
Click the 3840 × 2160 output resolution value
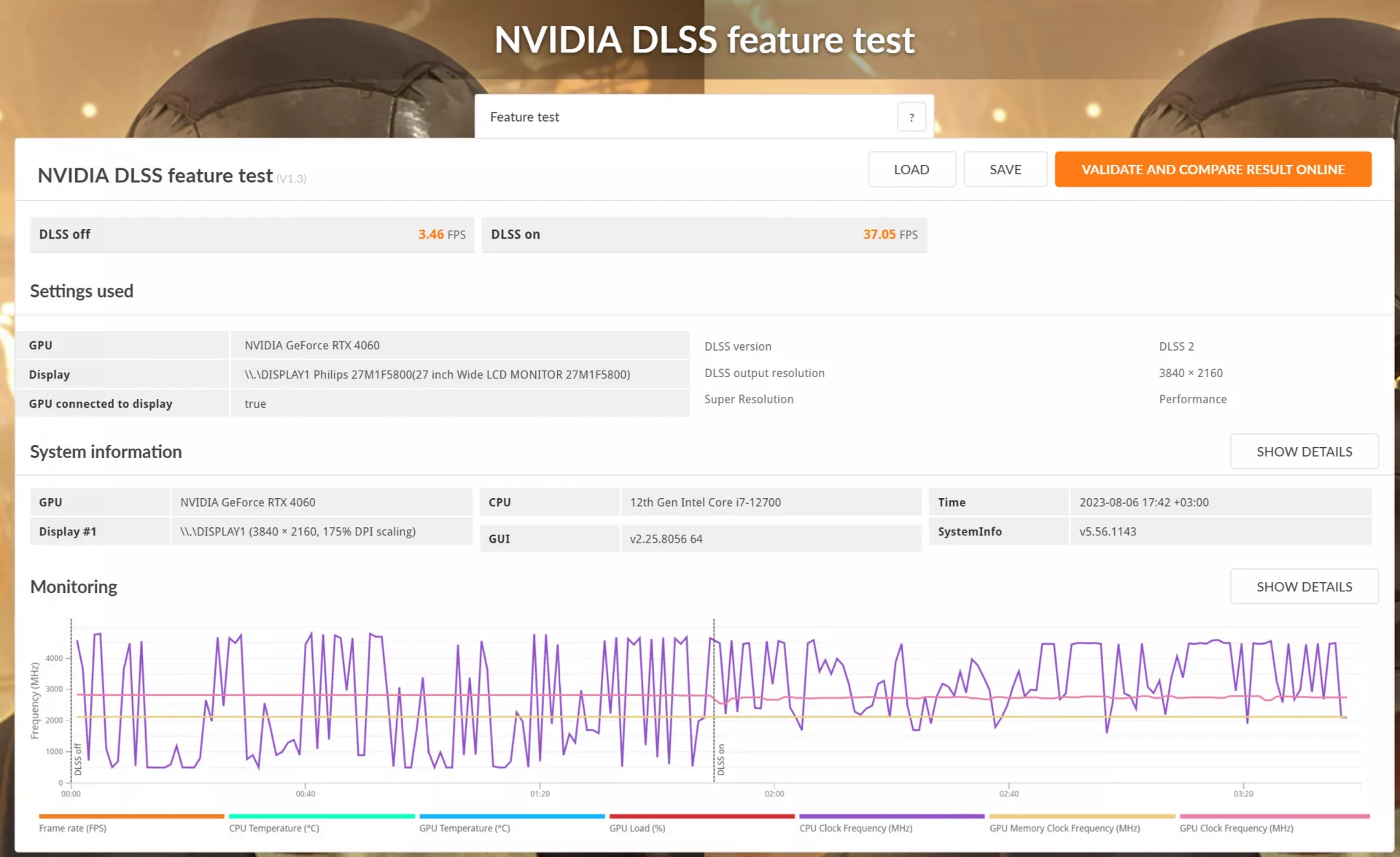click(1191, 373)
